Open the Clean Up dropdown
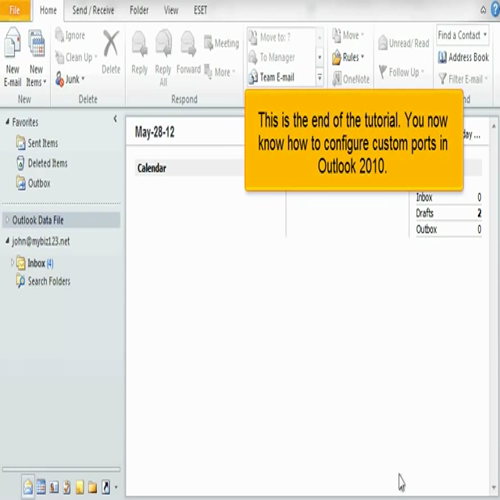The height and width of the screenshot is (500, 500). tap(76, 57)
